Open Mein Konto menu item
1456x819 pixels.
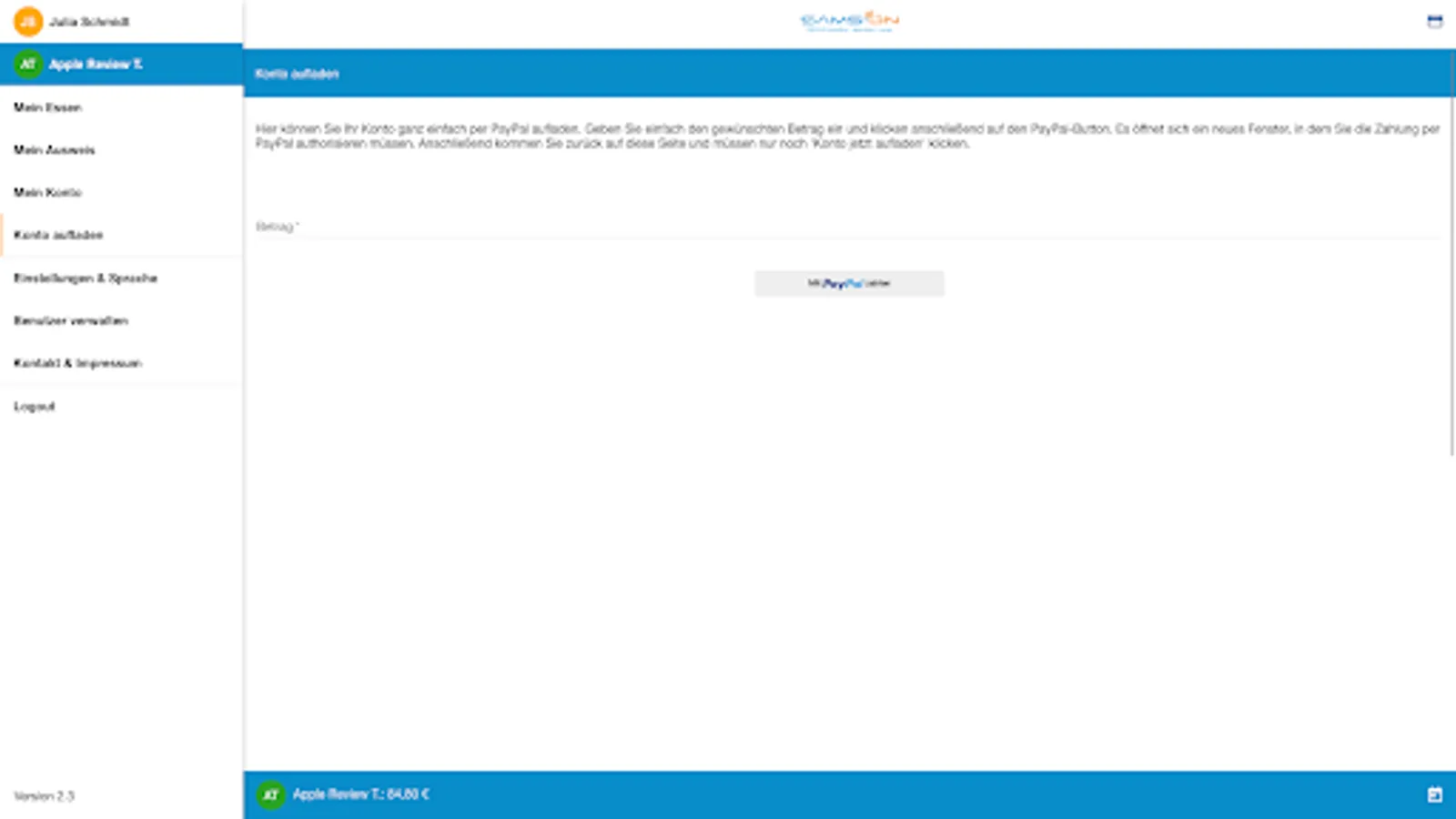pyautogui.click(x=121, y=192)
